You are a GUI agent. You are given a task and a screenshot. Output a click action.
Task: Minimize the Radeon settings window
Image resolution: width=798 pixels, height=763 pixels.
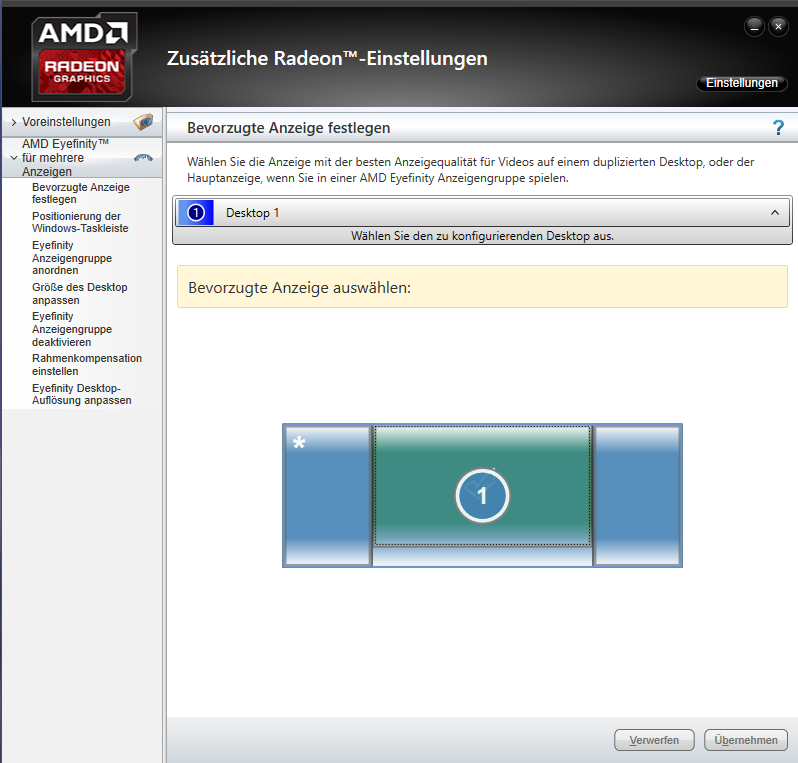click(754, 26)
